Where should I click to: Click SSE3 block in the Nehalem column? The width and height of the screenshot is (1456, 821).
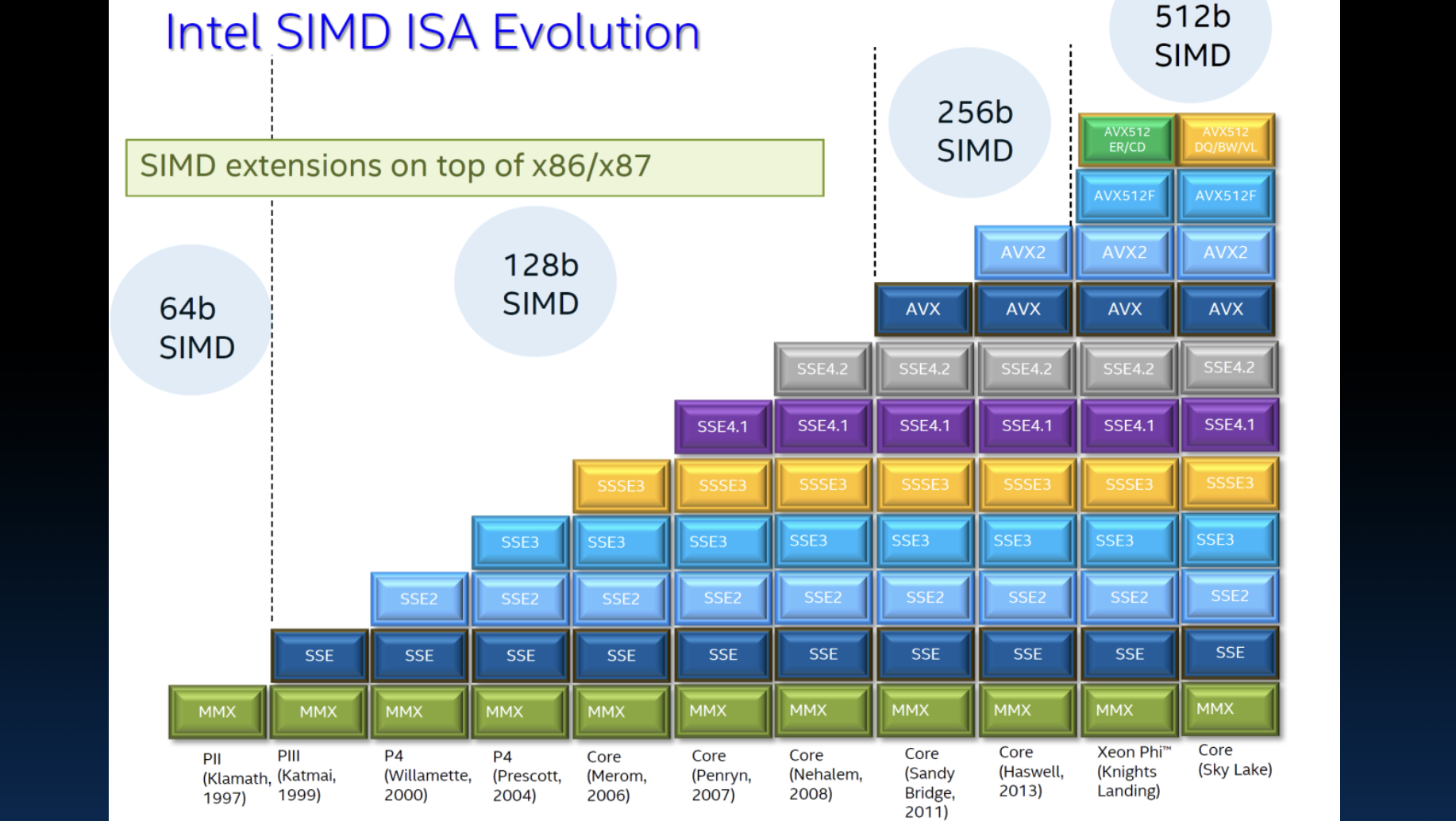(822, 541)
